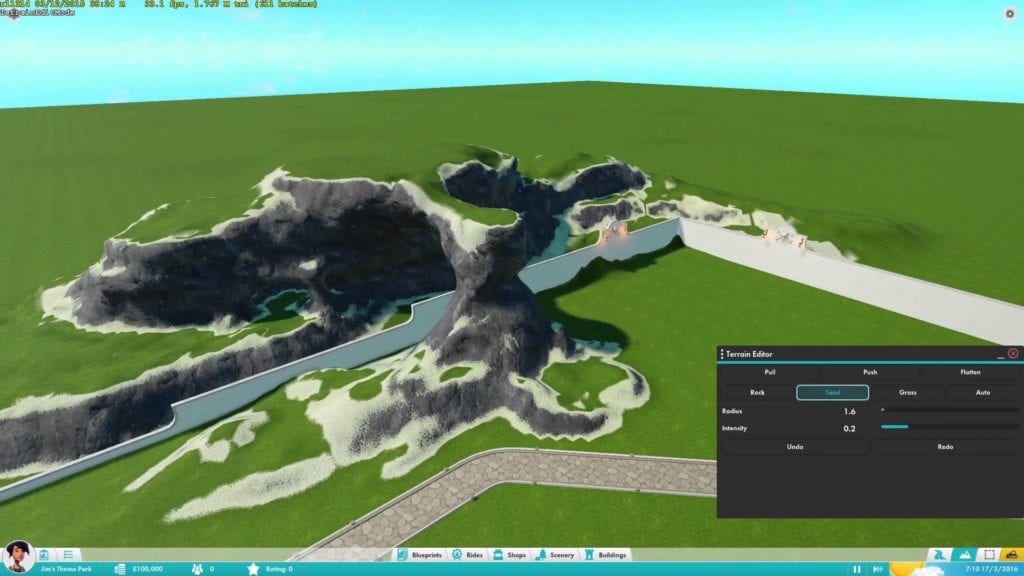Click the Undo button in Terrain Editor

coord(795,447)
